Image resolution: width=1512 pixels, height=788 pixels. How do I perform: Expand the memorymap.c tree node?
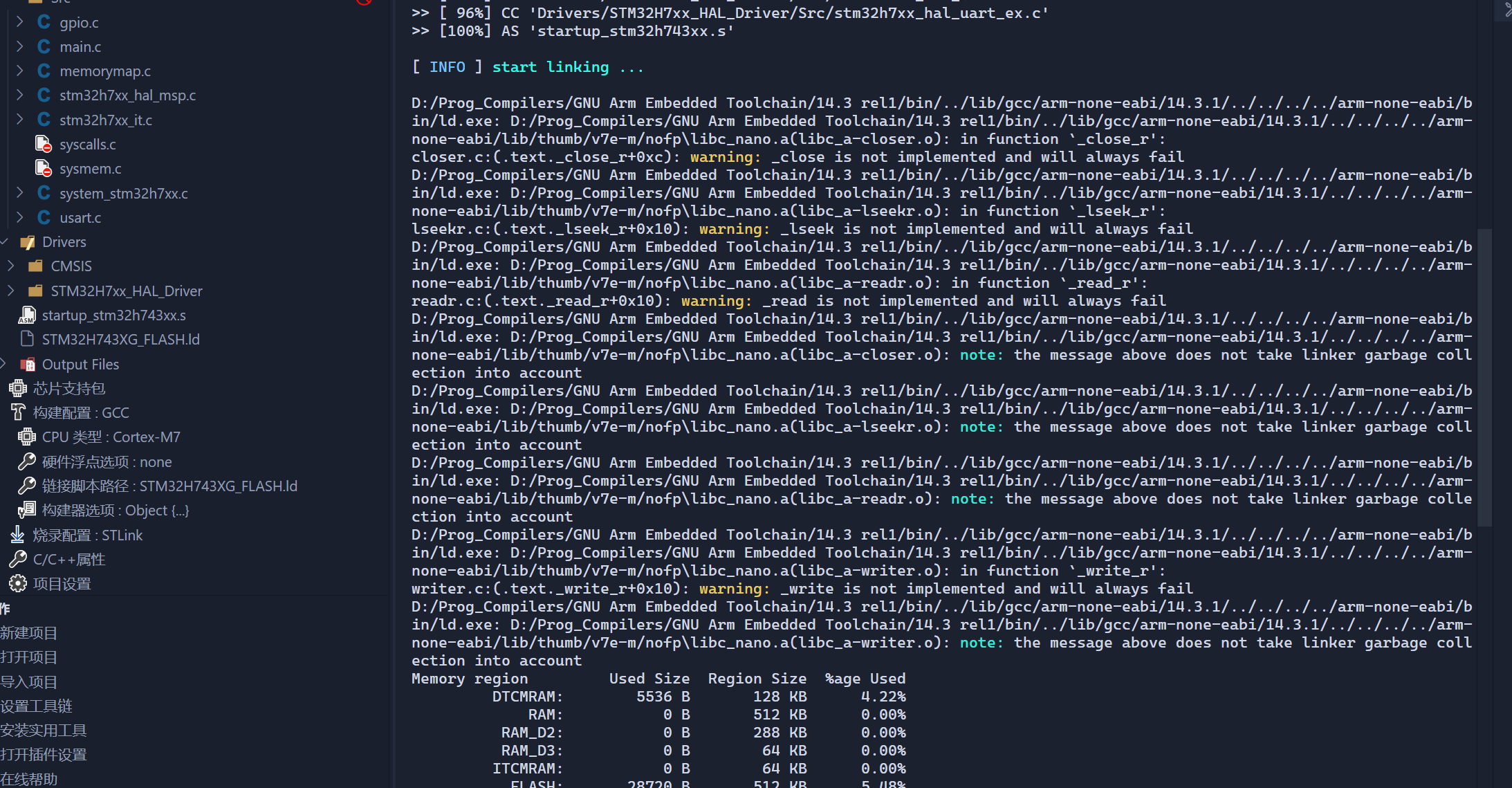click(x=20, y=71)
